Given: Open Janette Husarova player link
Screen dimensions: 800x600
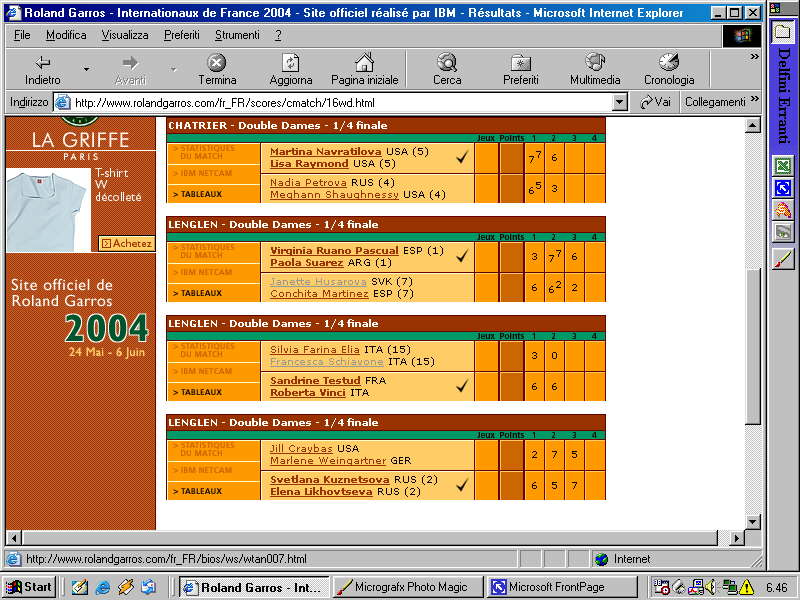Looking at the screenshot, I should point(318,282).
